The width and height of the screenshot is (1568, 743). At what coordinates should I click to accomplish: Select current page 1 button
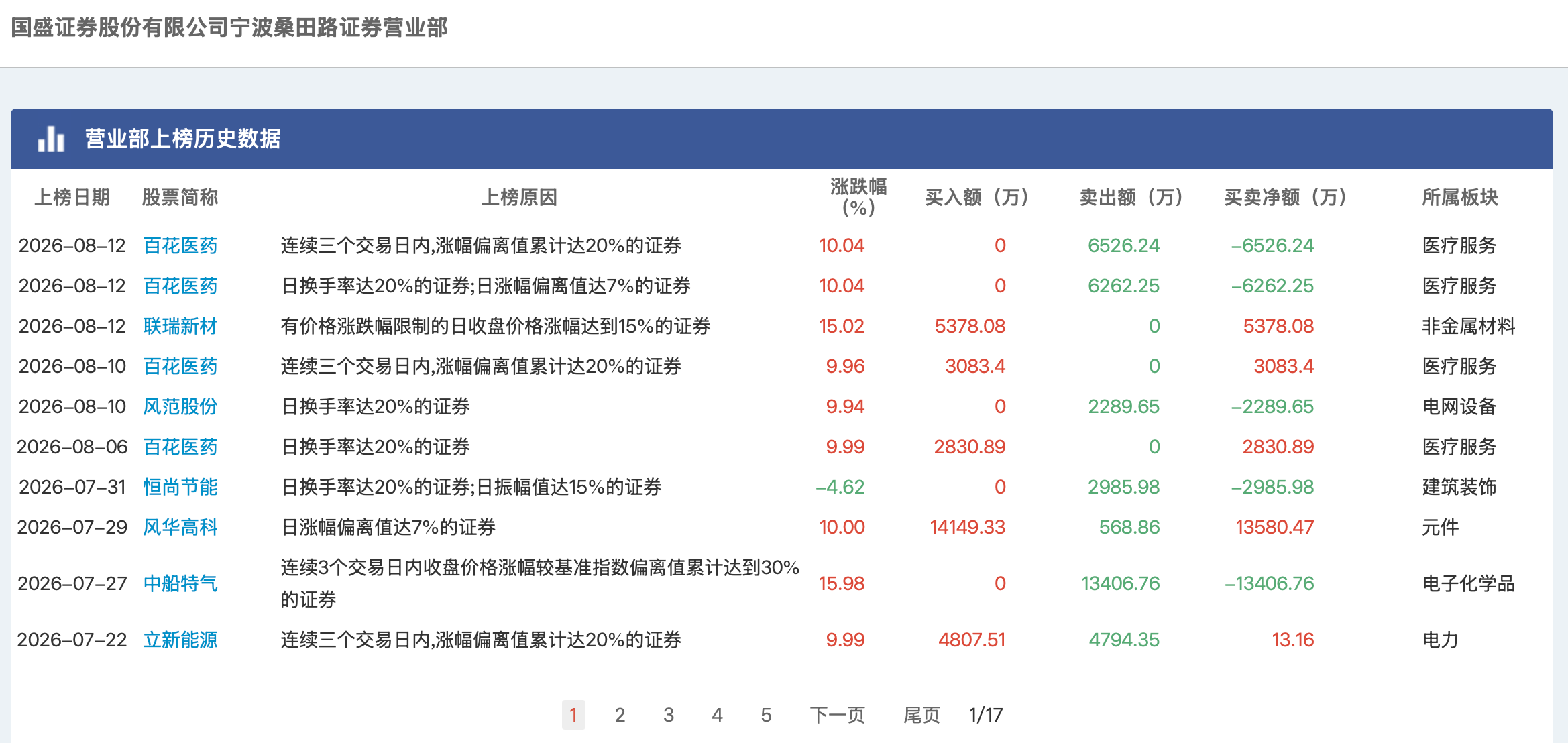coord(573,715)
